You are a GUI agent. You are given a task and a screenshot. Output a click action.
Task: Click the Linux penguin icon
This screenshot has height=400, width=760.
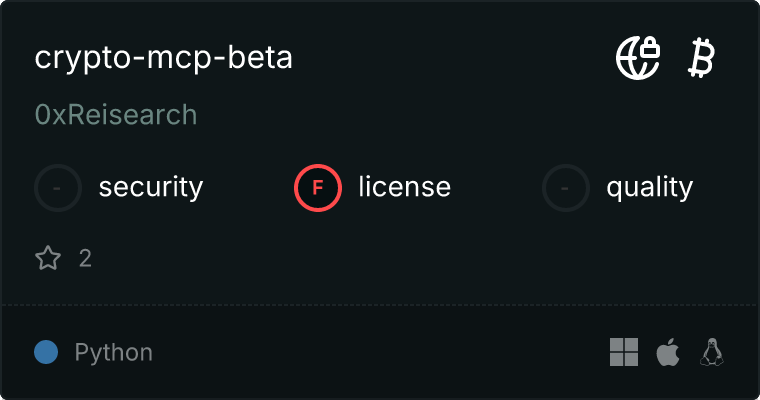[712, 352]
